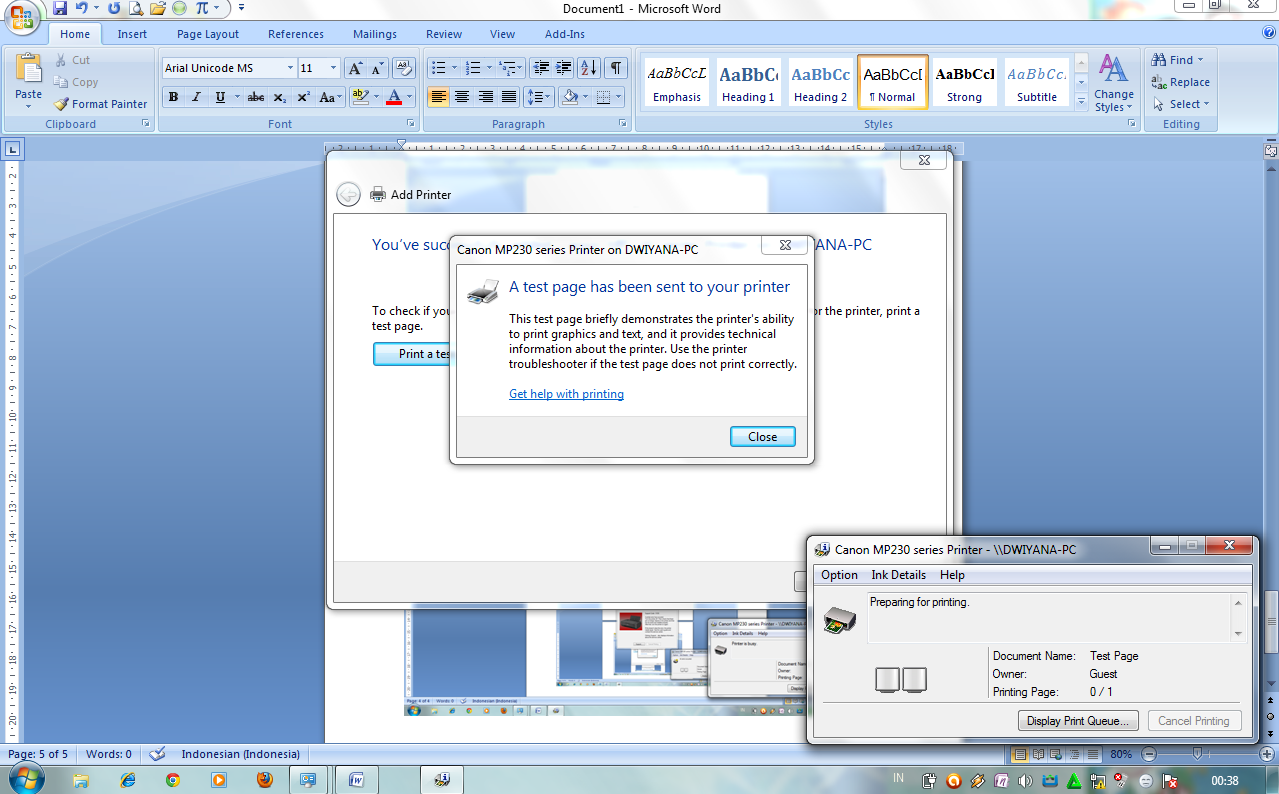The width and height of the screenshot is (1279, 794).
Task: Open the Change Styles menu
Action: 1113,82
